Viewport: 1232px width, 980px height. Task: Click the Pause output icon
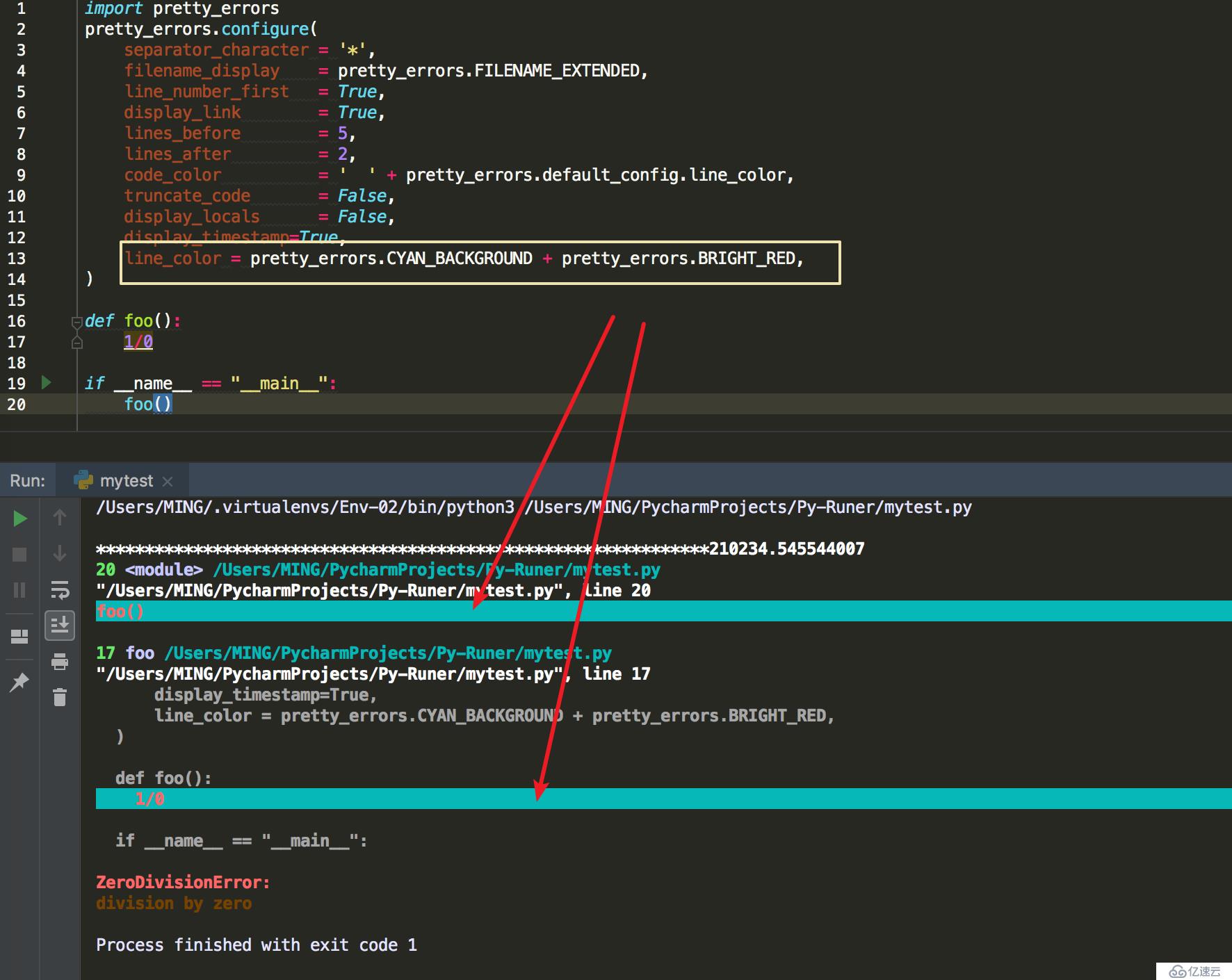coord(20,590)
